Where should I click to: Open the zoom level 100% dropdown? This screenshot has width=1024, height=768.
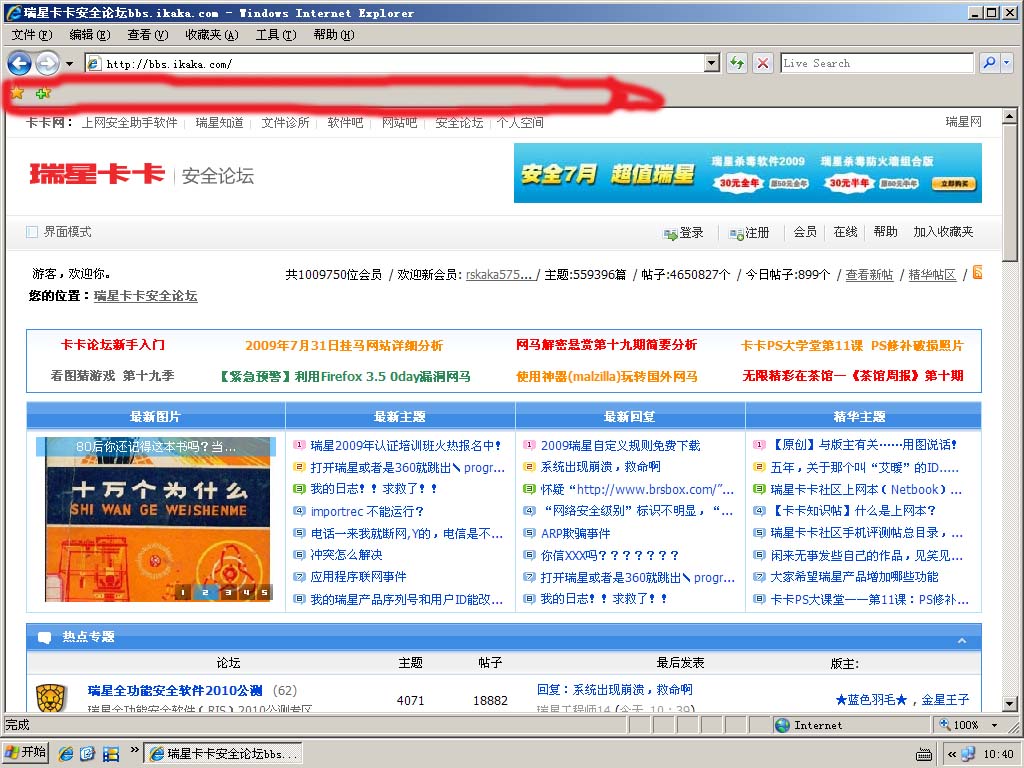click(995, 725)
